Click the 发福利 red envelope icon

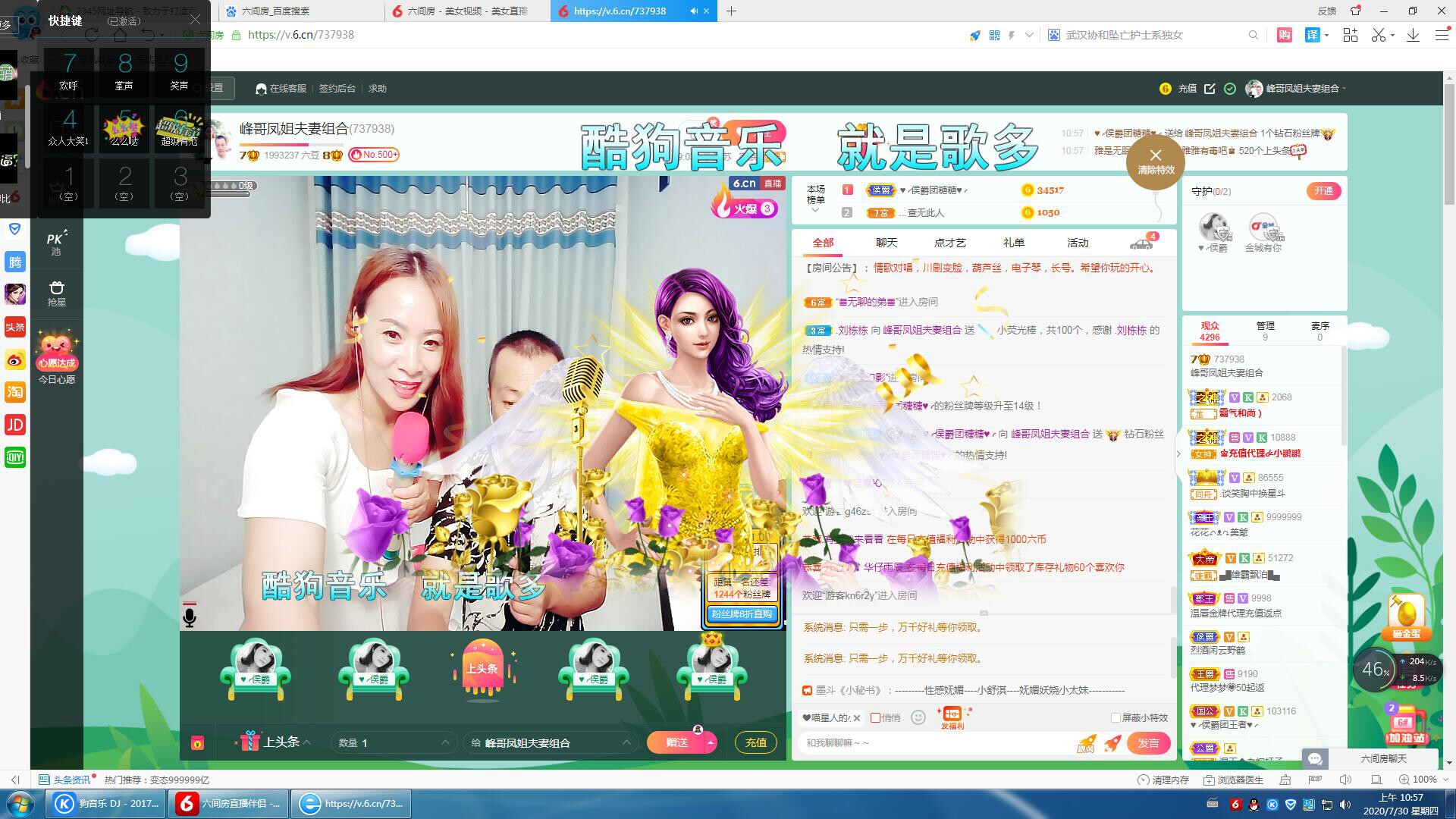pyautogui.click(x=952, y=717)
